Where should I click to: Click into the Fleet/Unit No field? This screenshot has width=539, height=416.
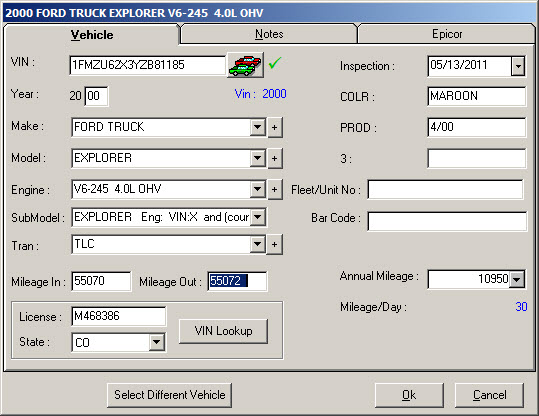(x=446, y=189)
